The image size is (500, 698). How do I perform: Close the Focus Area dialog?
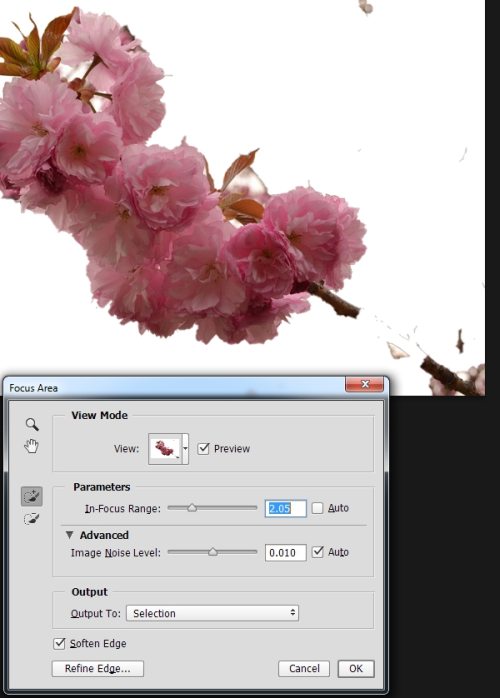(x=365, y=384)
